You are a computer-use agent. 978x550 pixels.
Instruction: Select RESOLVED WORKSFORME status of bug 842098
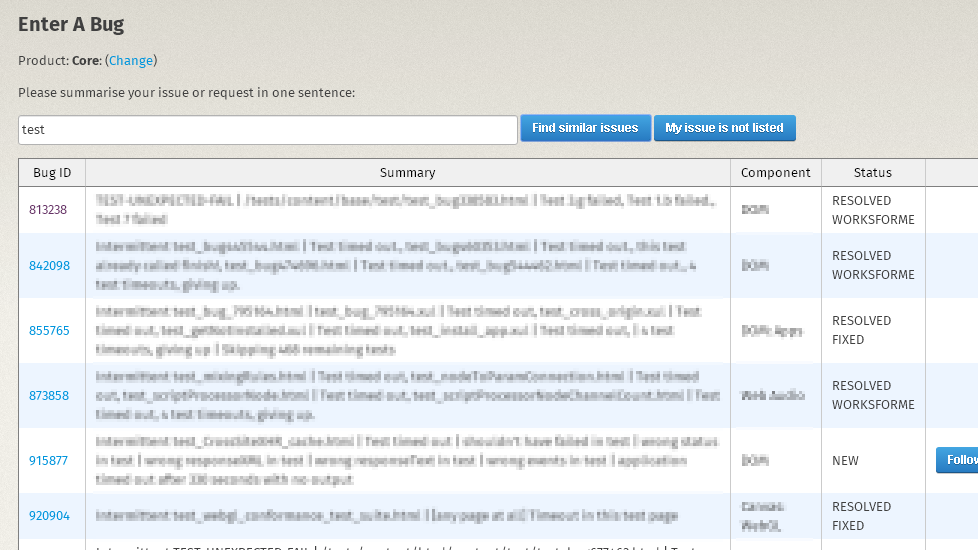tap(873, 265)
